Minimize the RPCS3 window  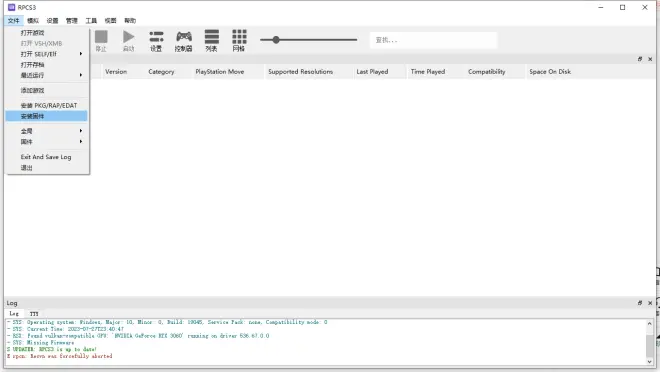pyautogui.click(x=601, y=7)
